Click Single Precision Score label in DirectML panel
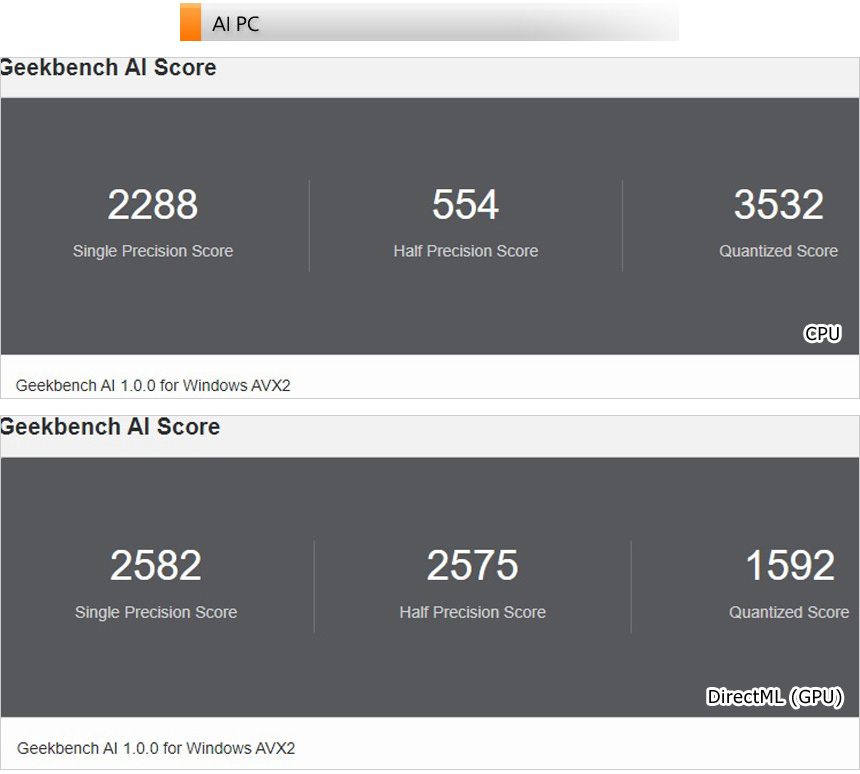This screenshot has width=860, height=774. [156, 612]
